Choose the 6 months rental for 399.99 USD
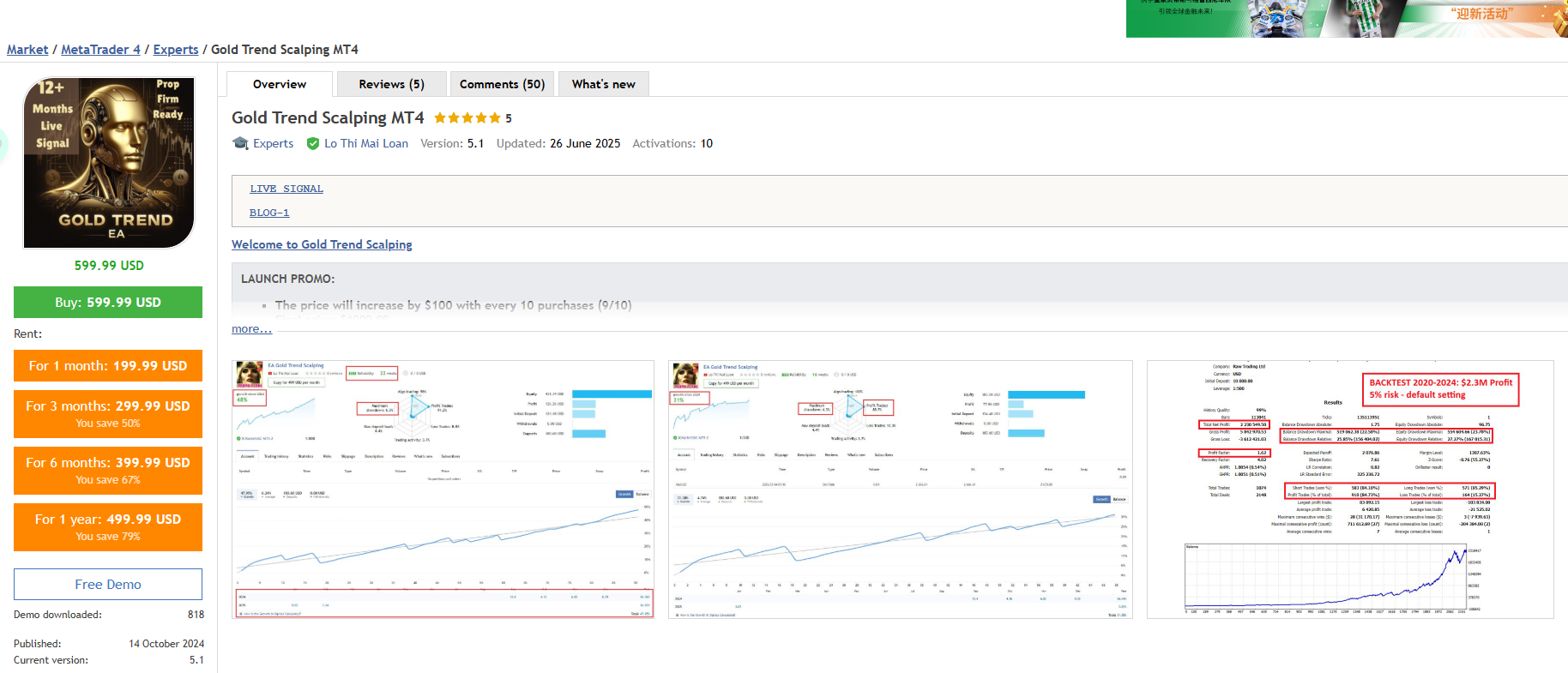Viewport: 1568px width, 673px height. [108, 470]
